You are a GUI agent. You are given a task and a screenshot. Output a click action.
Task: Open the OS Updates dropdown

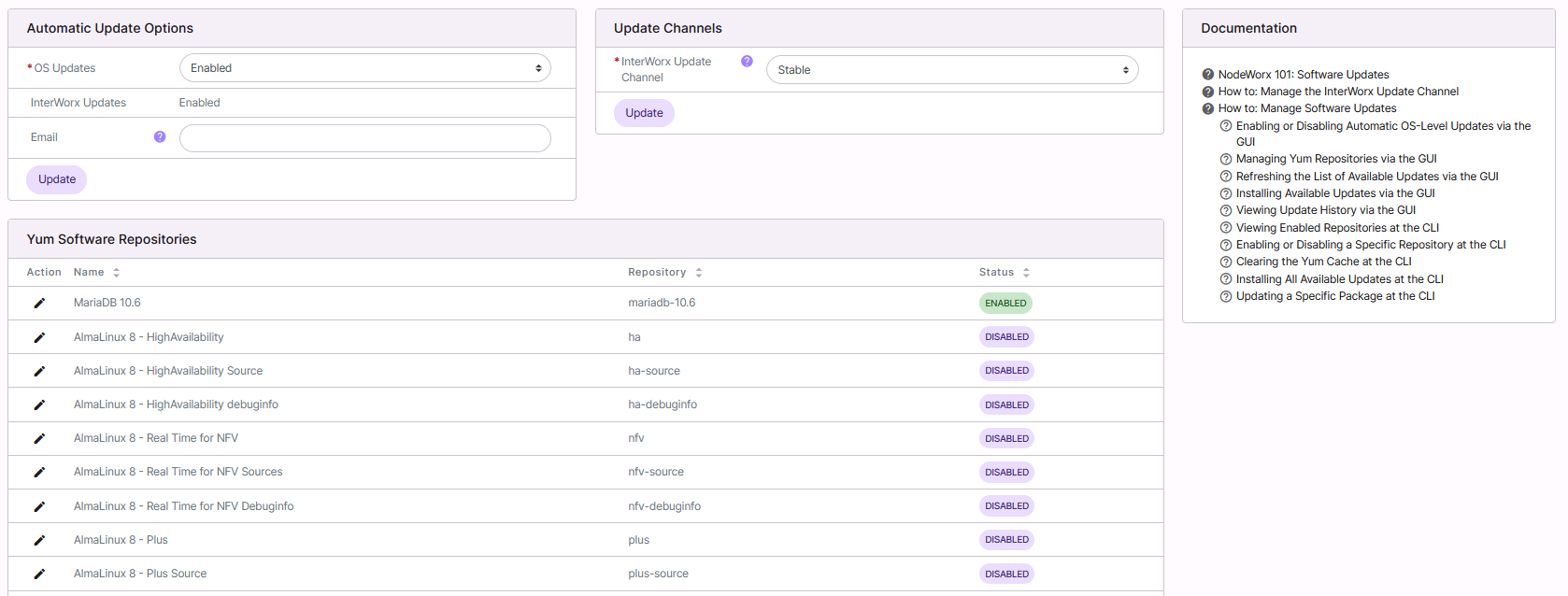pyautogui.click(x=364, y=68)
